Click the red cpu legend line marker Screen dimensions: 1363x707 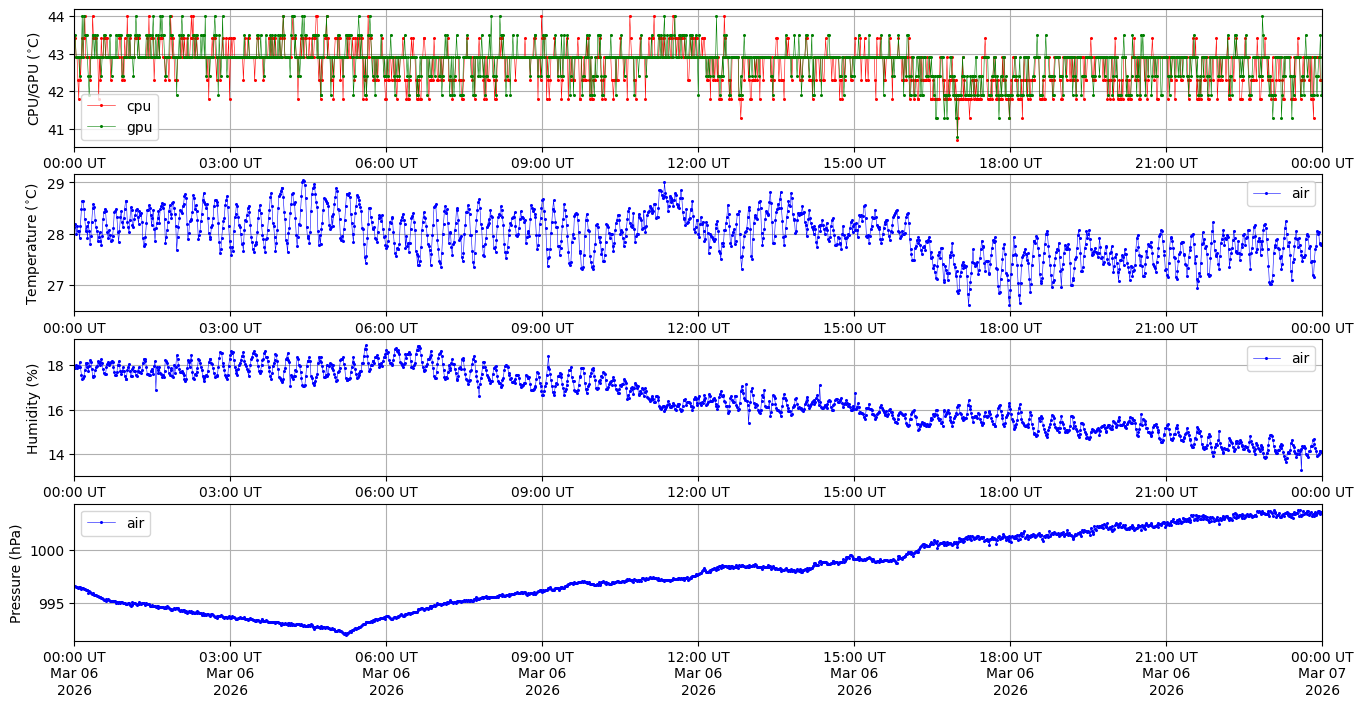pyautogui.click(x=102, y=106)
